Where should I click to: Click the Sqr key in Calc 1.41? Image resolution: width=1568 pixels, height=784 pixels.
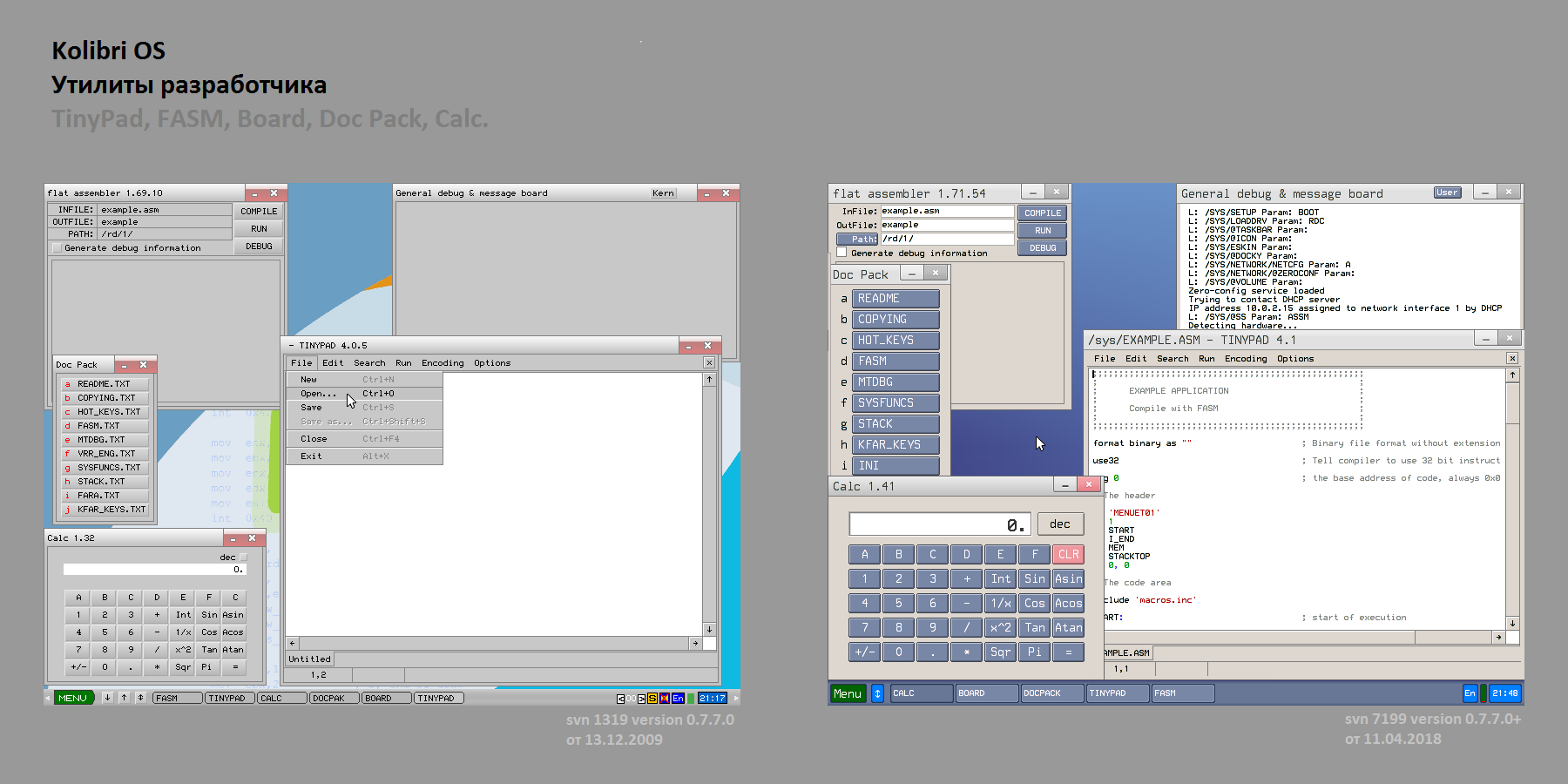pyautogui.click(x=1000, y=652)
